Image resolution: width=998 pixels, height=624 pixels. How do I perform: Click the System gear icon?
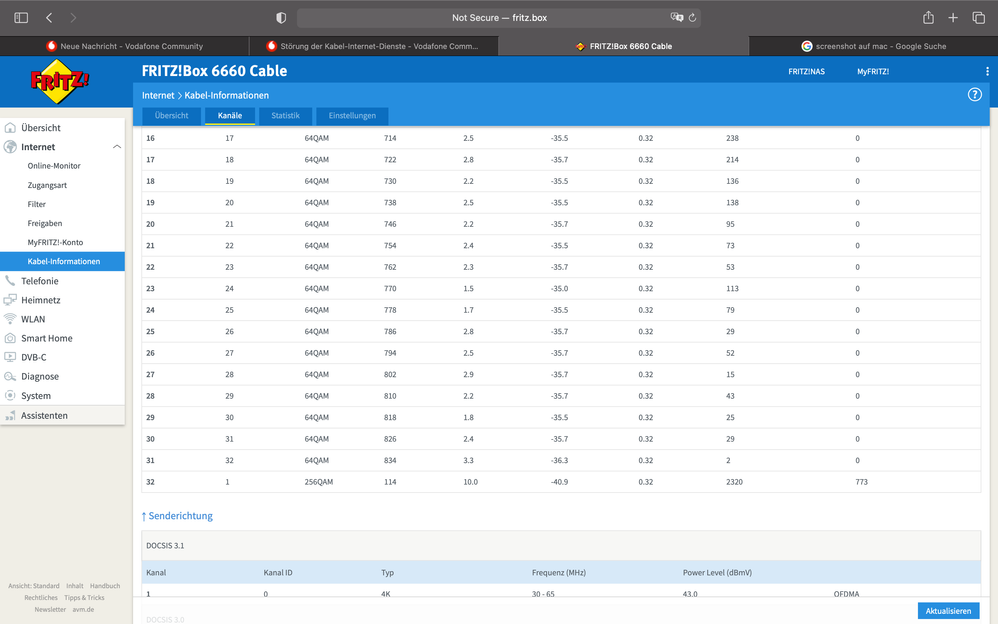pyautogui.click(x=10, y=395)
